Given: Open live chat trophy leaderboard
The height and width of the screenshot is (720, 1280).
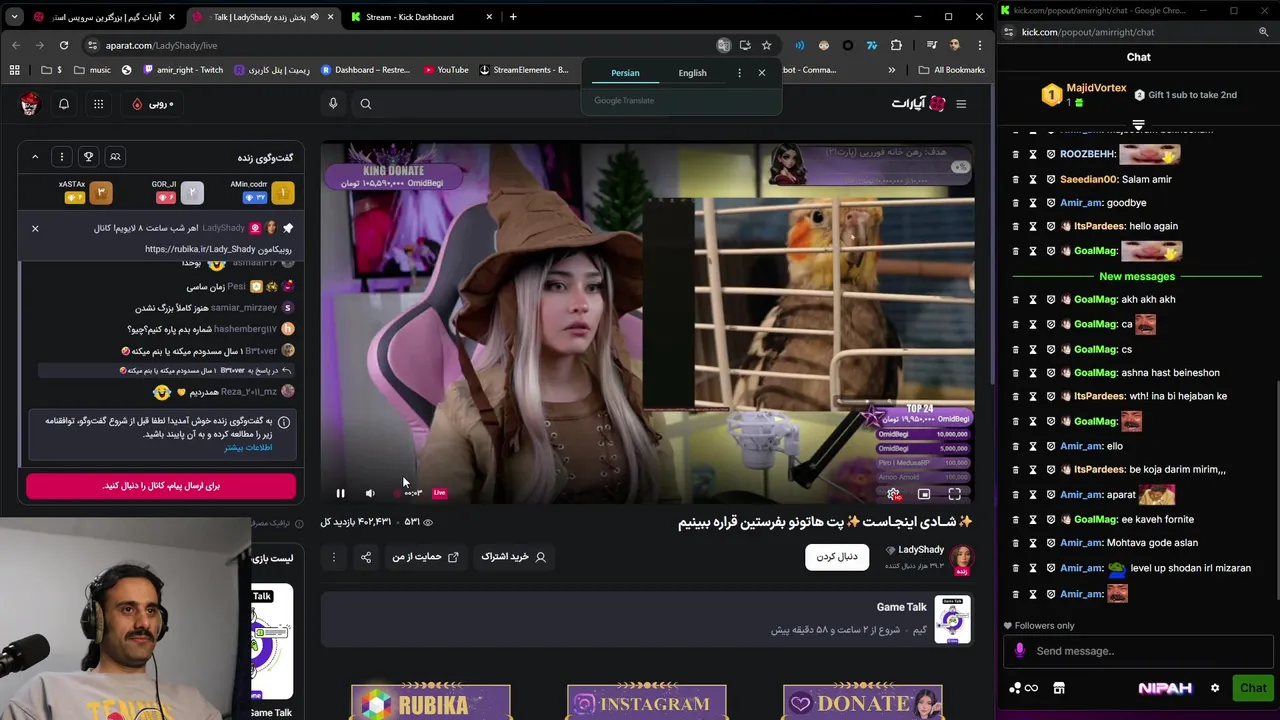Looking at the screenshot, I should pos(88,157).
